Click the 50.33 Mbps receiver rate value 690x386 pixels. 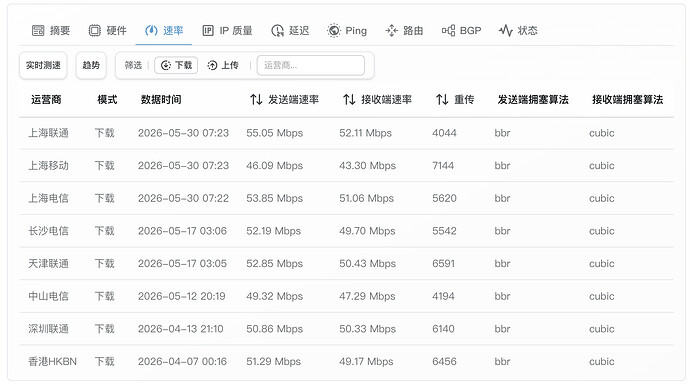pos(367,329)
